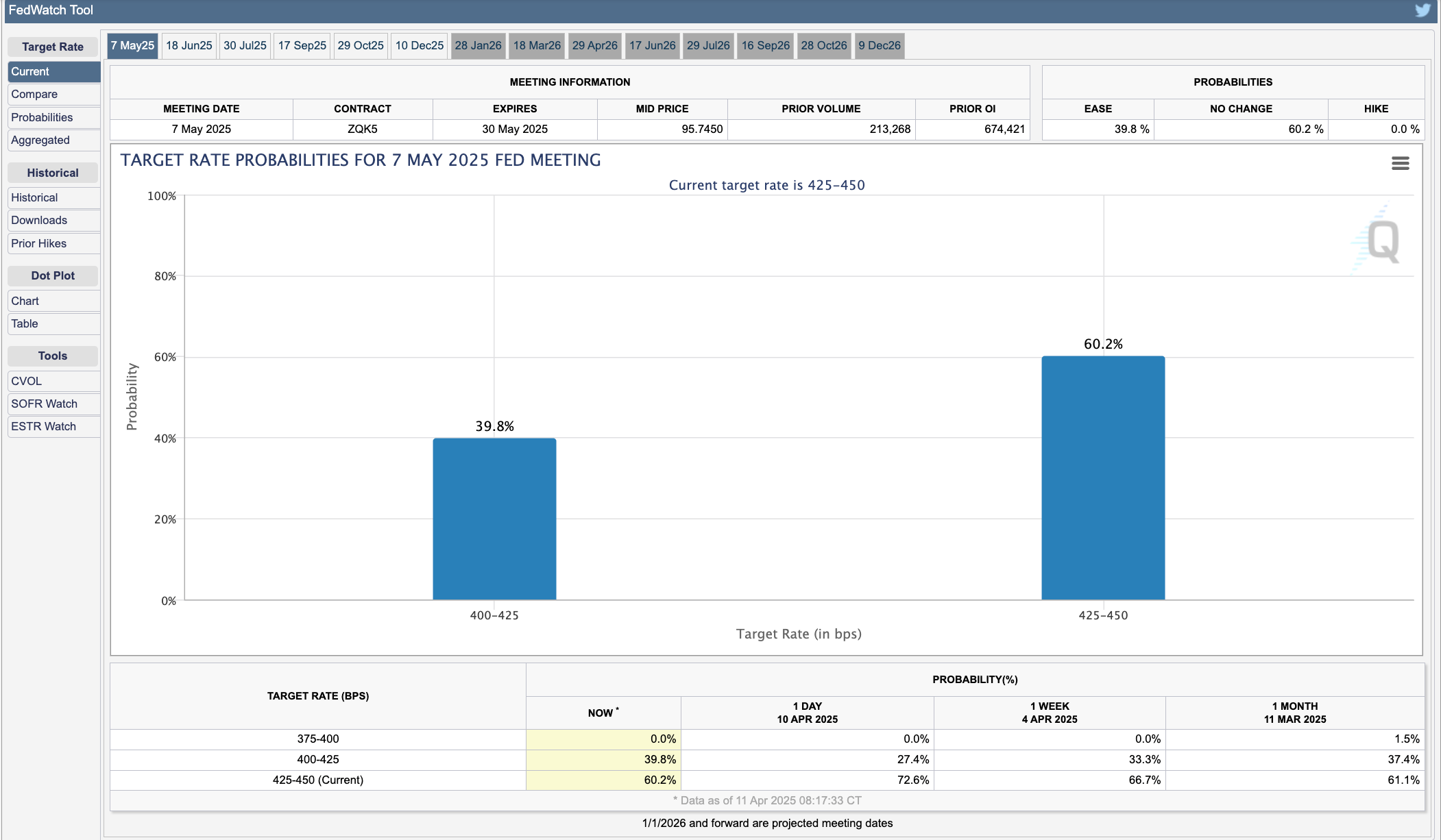Click the NO CHANGE column header

1241,109
